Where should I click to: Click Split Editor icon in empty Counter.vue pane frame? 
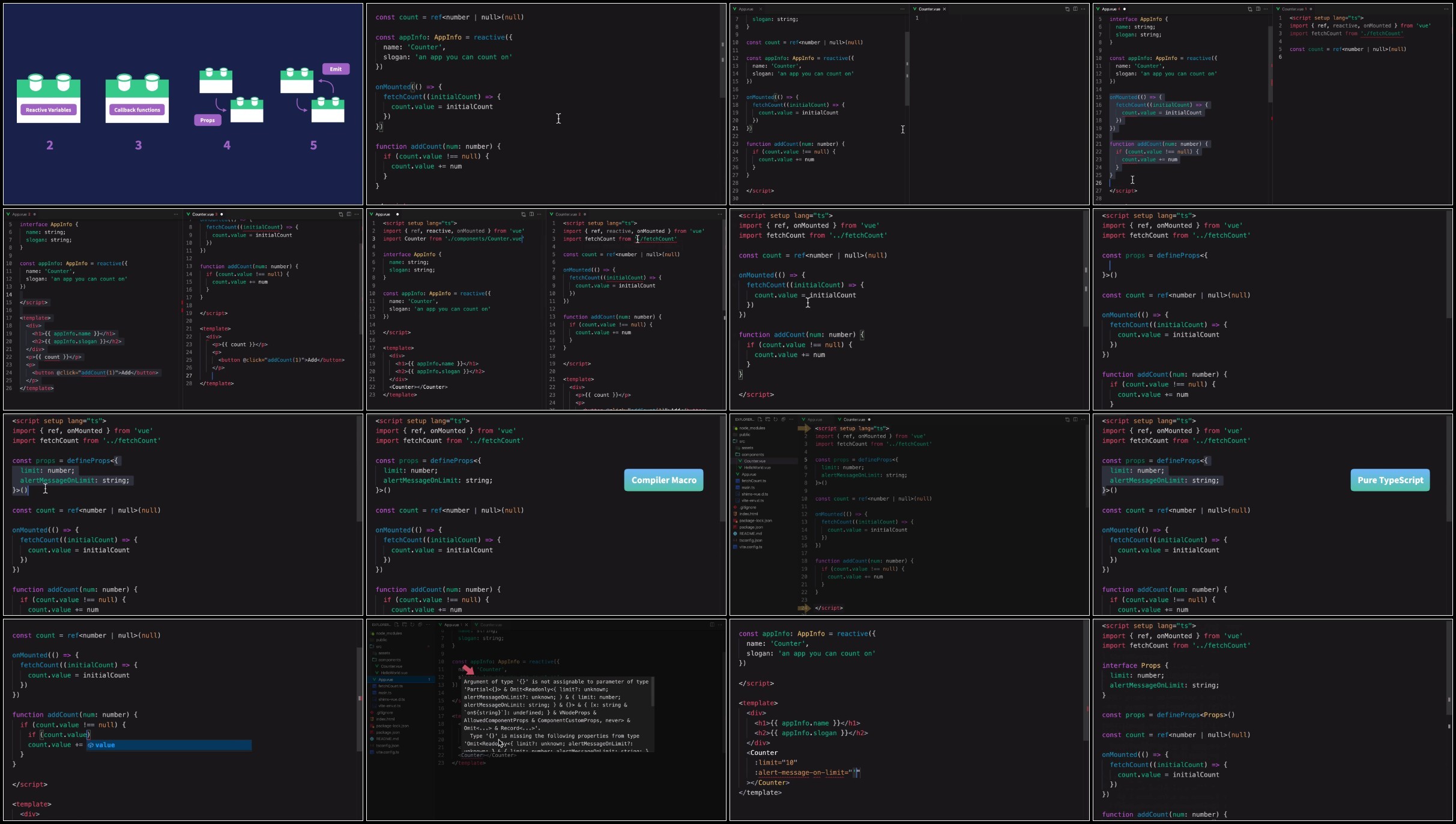tap(1075, 9)
